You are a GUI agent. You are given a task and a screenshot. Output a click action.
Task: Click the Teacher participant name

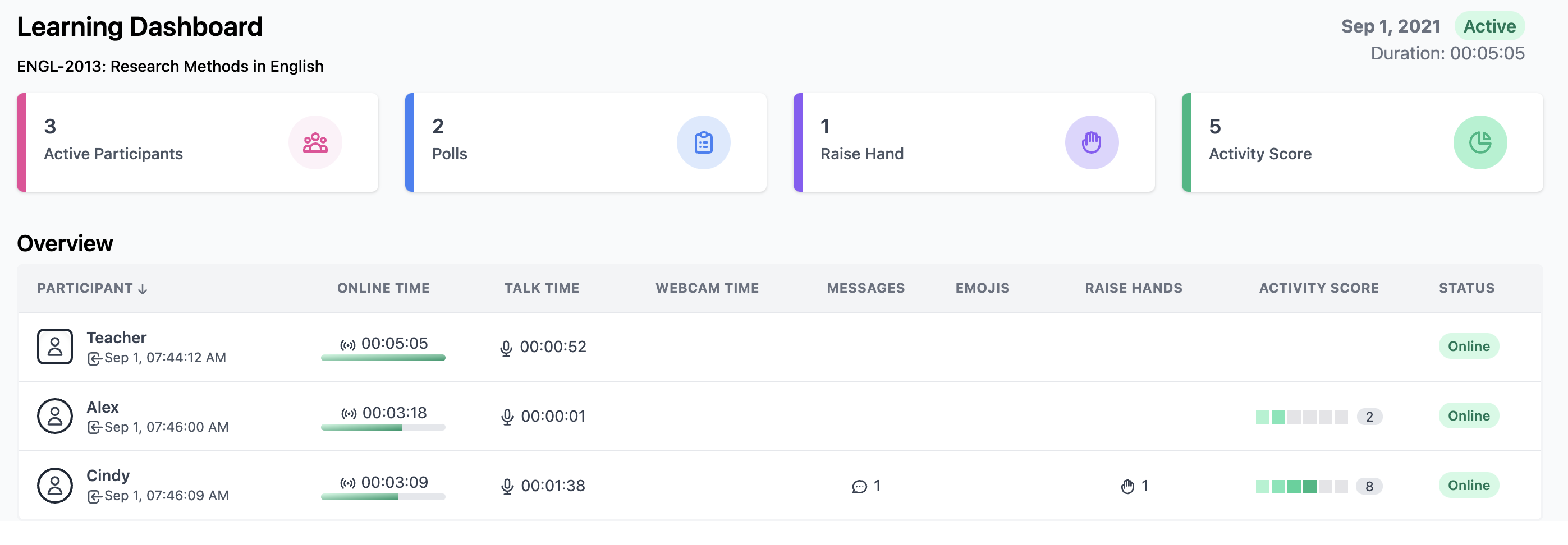point(116,338)
